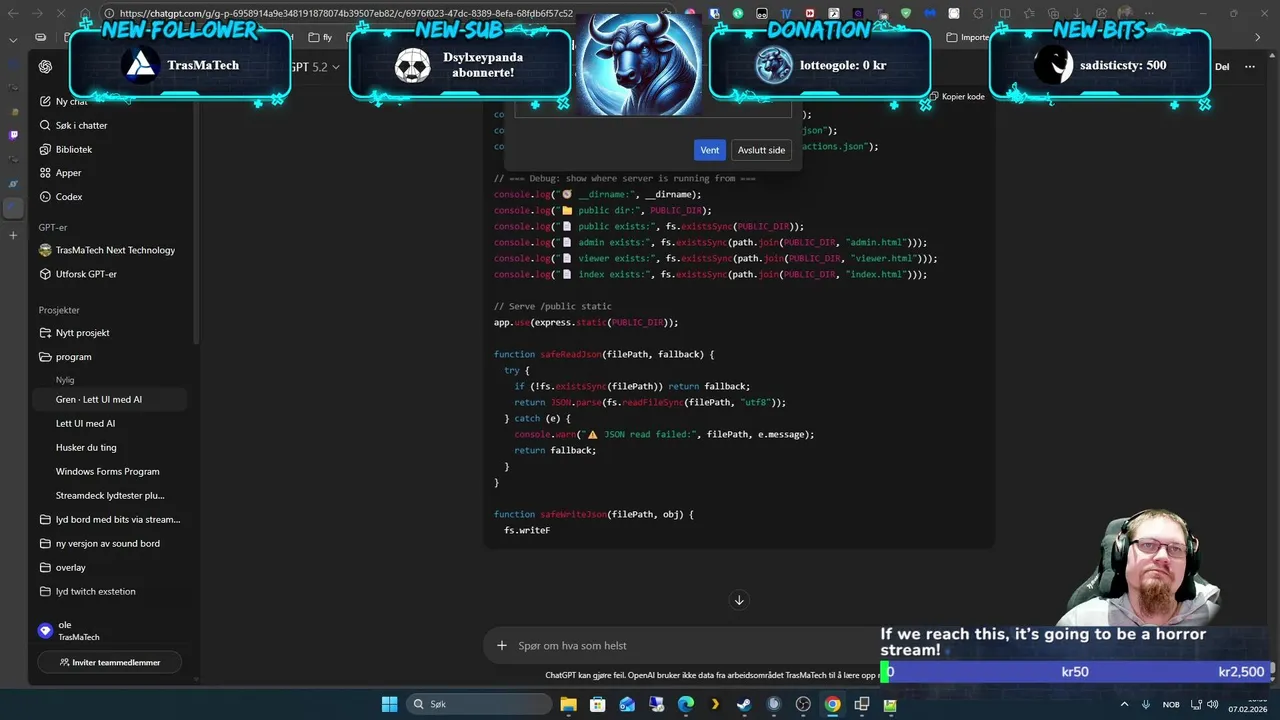Open the TrasMaTech Next Technology GPT
This screenshot has height=720, width=1280.
(x=107, y=250)
